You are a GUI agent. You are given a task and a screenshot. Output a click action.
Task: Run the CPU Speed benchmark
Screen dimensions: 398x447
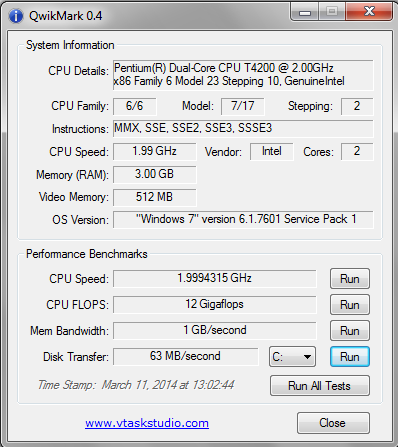click(x=350, y=279)
